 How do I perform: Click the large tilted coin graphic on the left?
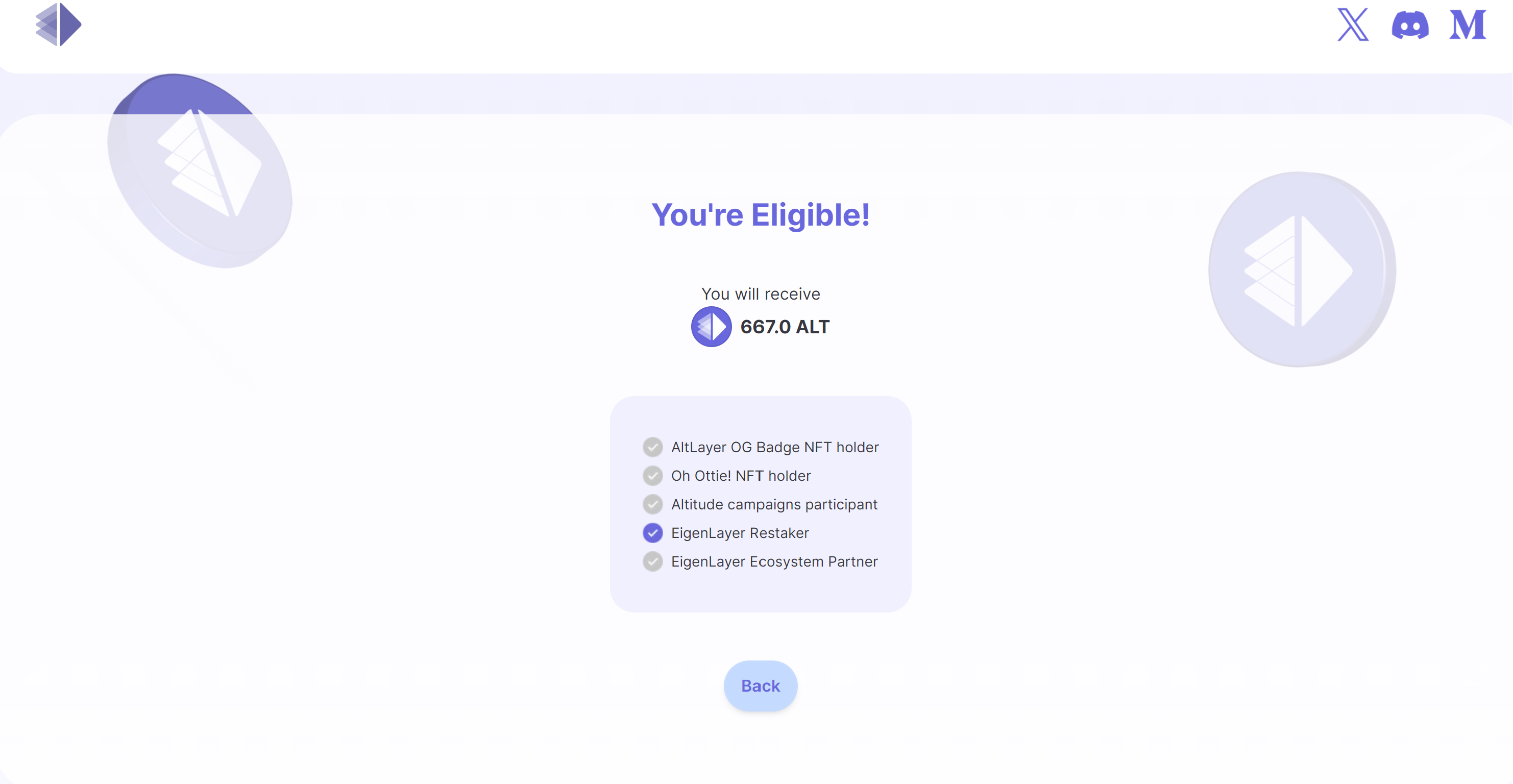click(200, 170)
